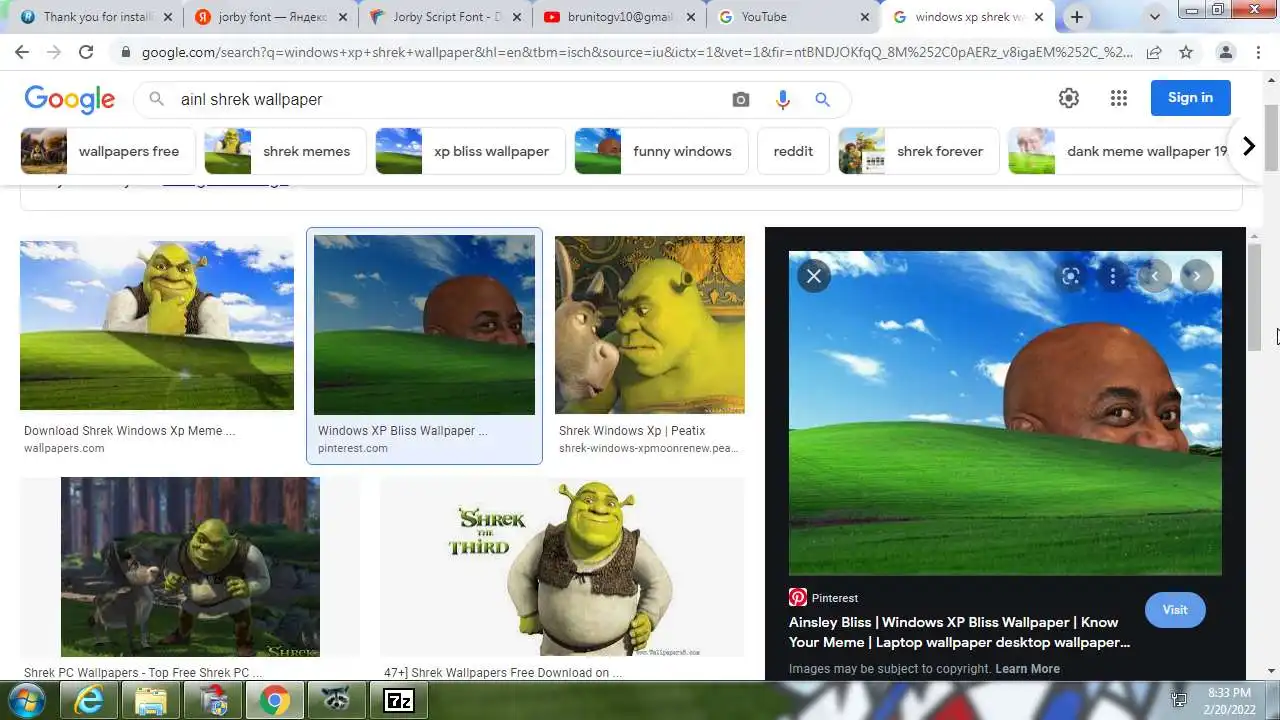
Task: Close the image preview panel
Action: pyautogui.click(x=814, y=276)
